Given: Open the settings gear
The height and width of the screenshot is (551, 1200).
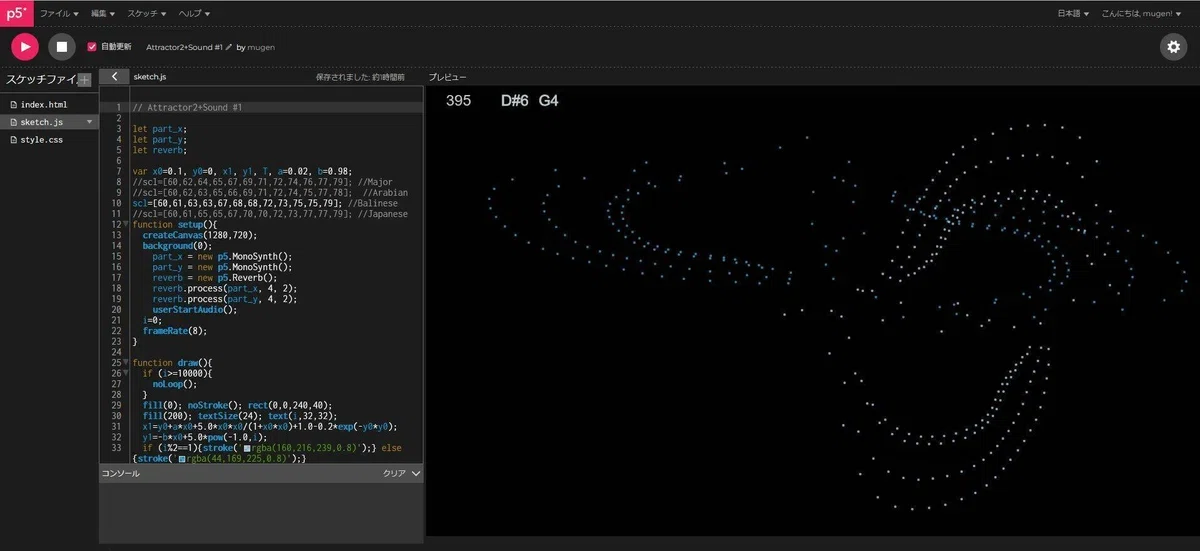Looking at the screenshot, I should pos(1173,46).
